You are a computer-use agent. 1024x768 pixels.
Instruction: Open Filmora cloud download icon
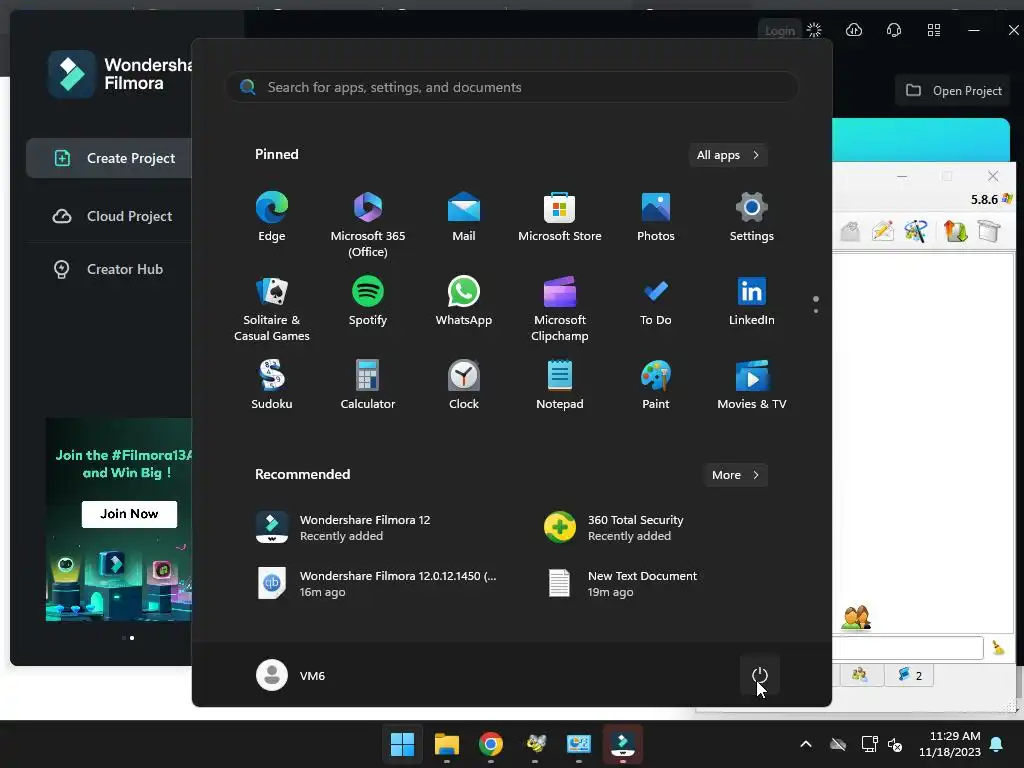tap(854, 30)
